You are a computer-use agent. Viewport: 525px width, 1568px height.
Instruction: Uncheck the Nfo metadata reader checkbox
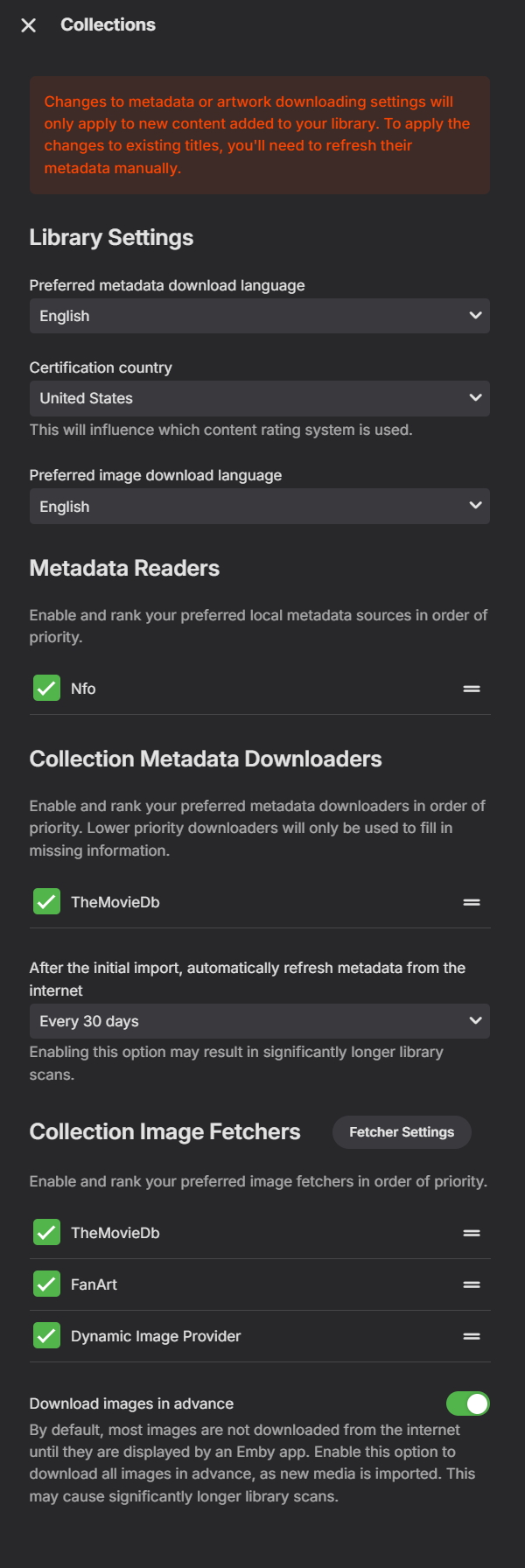coord(46,689)
